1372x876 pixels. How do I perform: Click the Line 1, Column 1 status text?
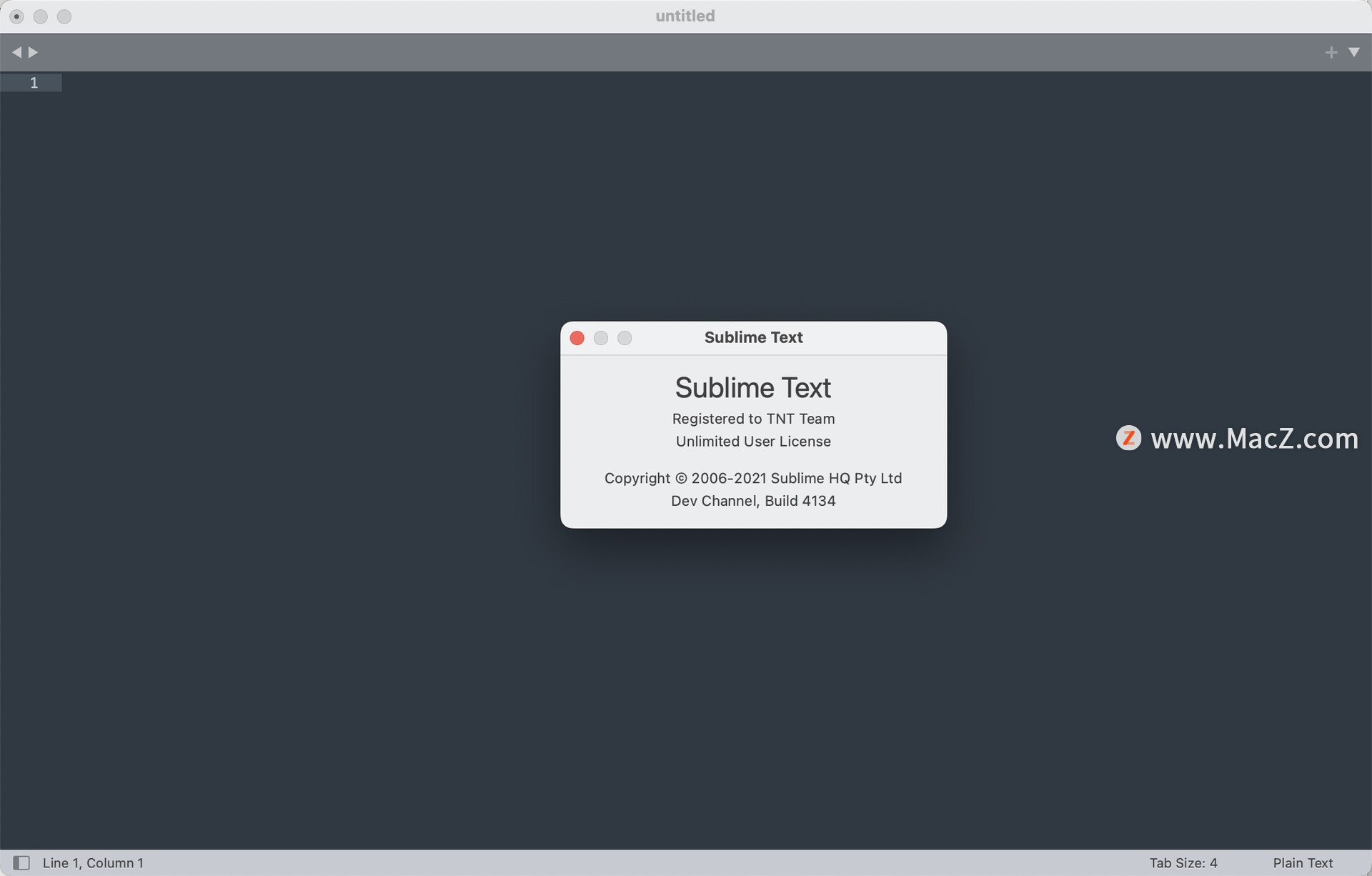pos(93,862)
